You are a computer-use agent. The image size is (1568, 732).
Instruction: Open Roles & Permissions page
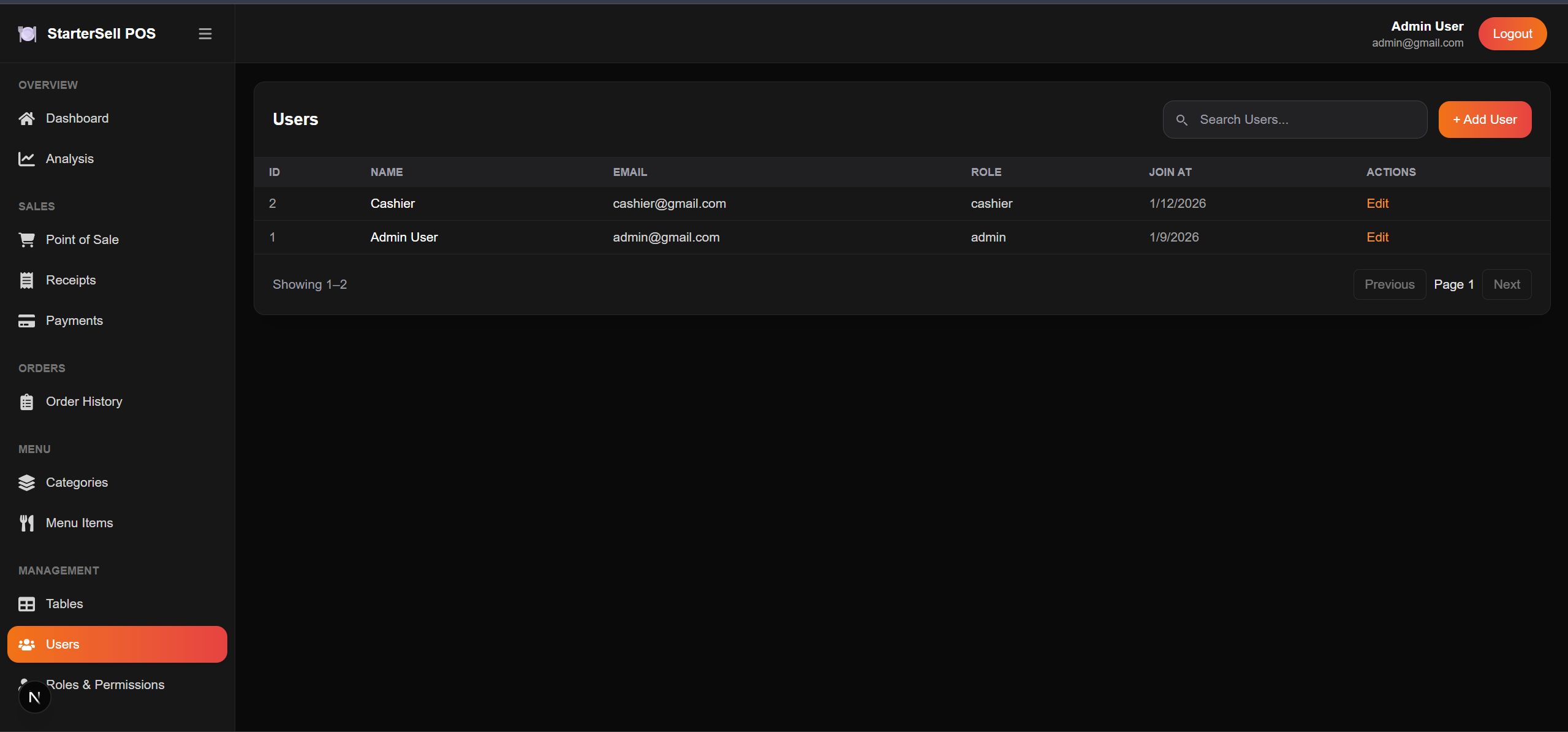click(x=105, y=685)
